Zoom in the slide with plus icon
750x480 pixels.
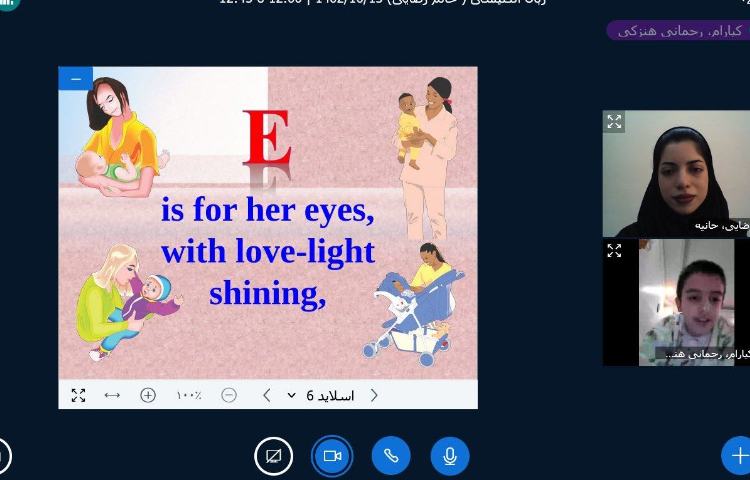pos(148,395)
